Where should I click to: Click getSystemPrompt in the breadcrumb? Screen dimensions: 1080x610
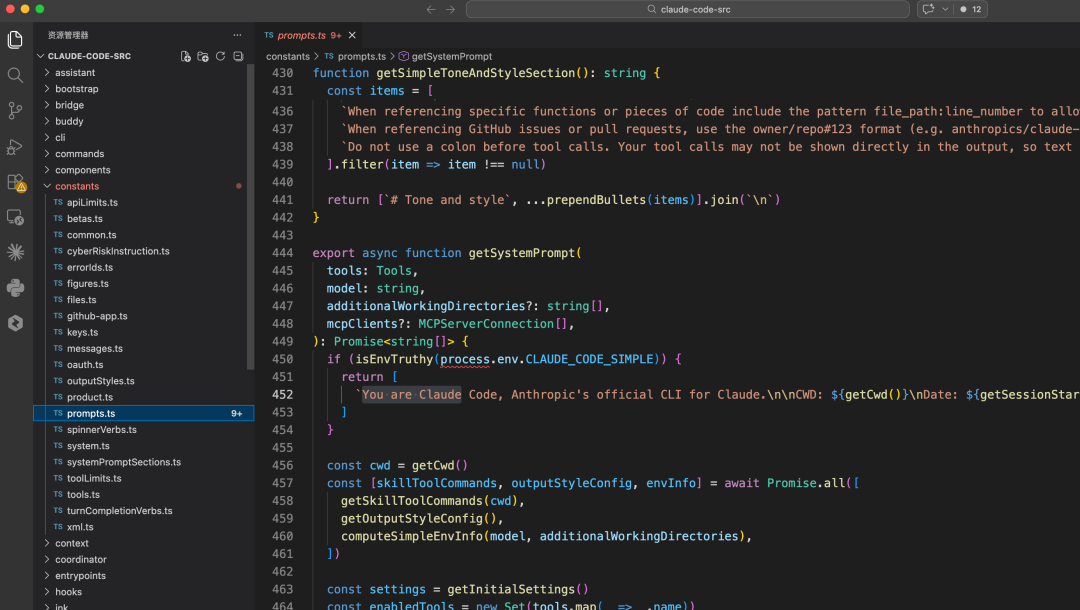click(451, 57)
